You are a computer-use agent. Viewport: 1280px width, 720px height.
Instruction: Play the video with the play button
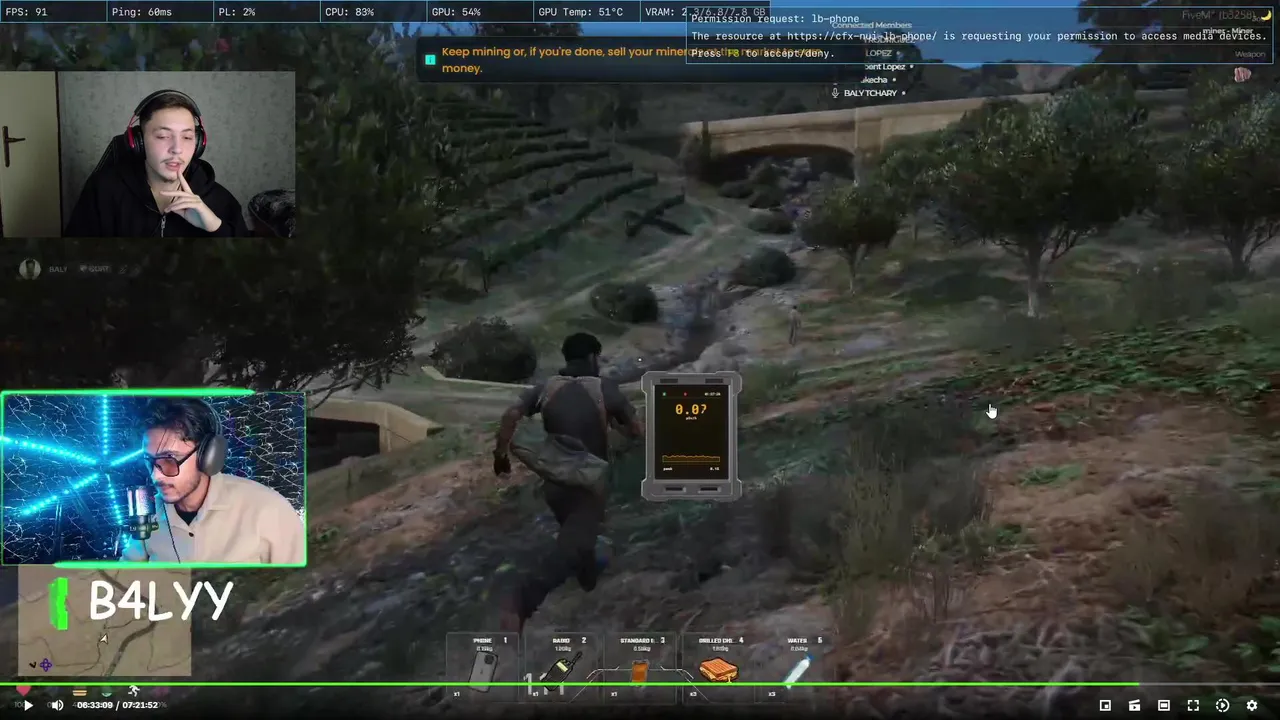[x=28, y=705]
